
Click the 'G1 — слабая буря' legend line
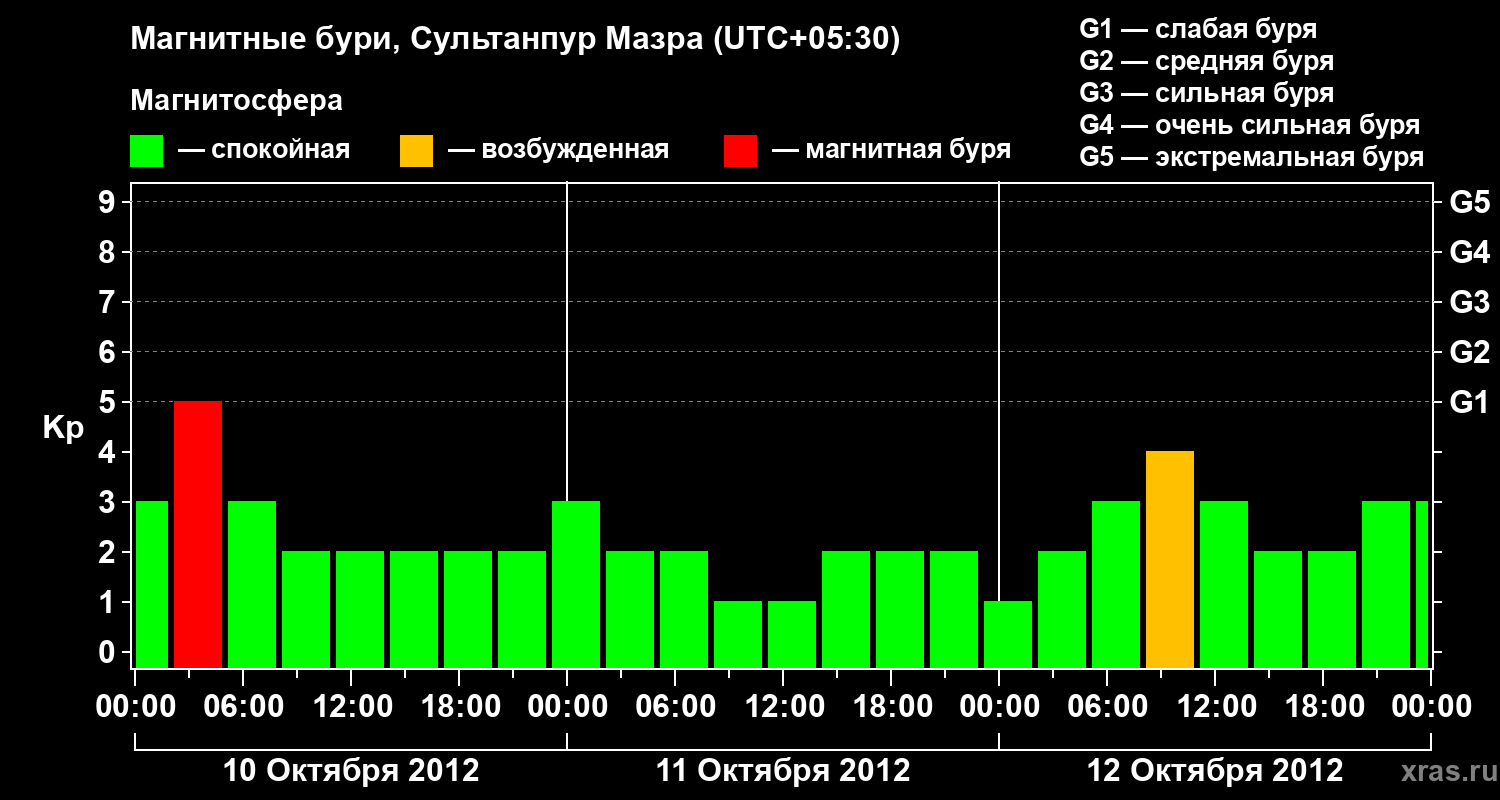click(x=1198, y=28)
